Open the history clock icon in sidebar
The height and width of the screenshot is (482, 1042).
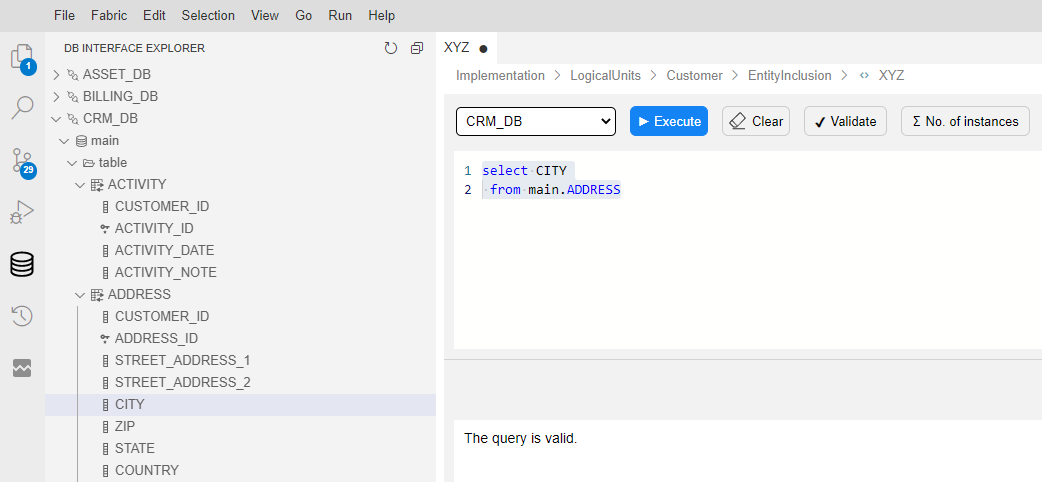coord(22,316)
